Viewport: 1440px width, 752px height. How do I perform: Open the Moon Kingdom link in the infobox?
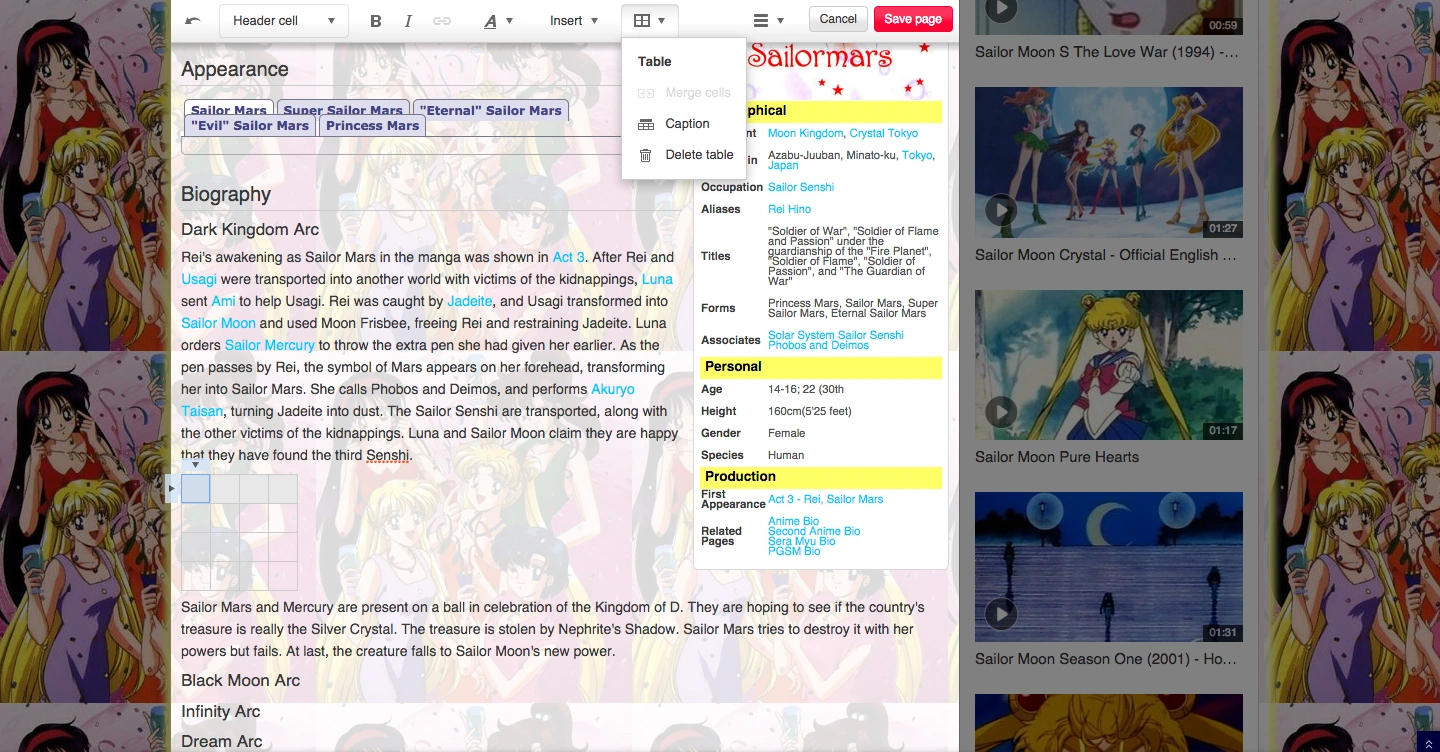(806, 133)
